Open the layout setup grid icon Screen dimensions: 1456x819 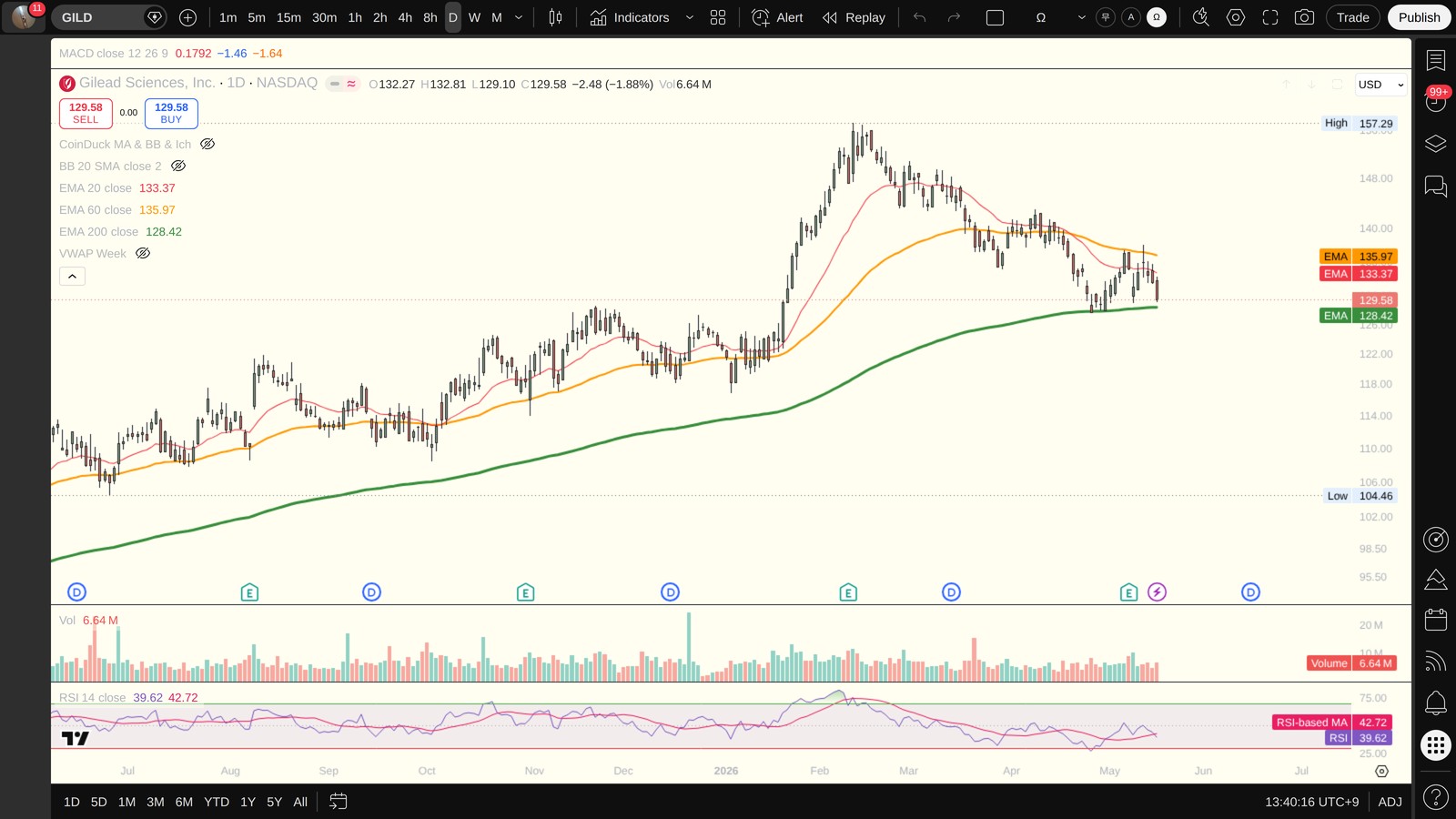coord(718,17)
